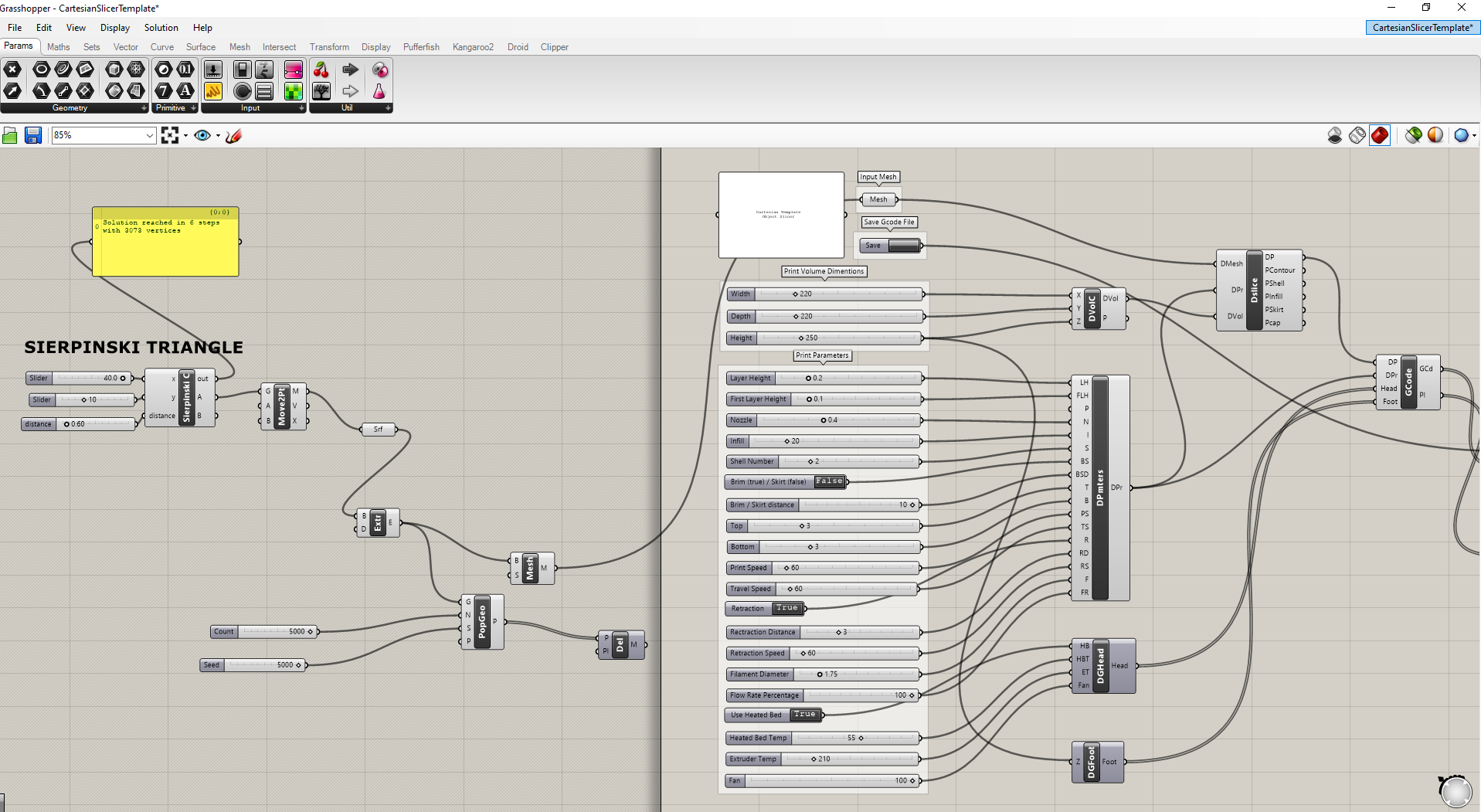Open the Display menu in menu bar

[114, 28]
